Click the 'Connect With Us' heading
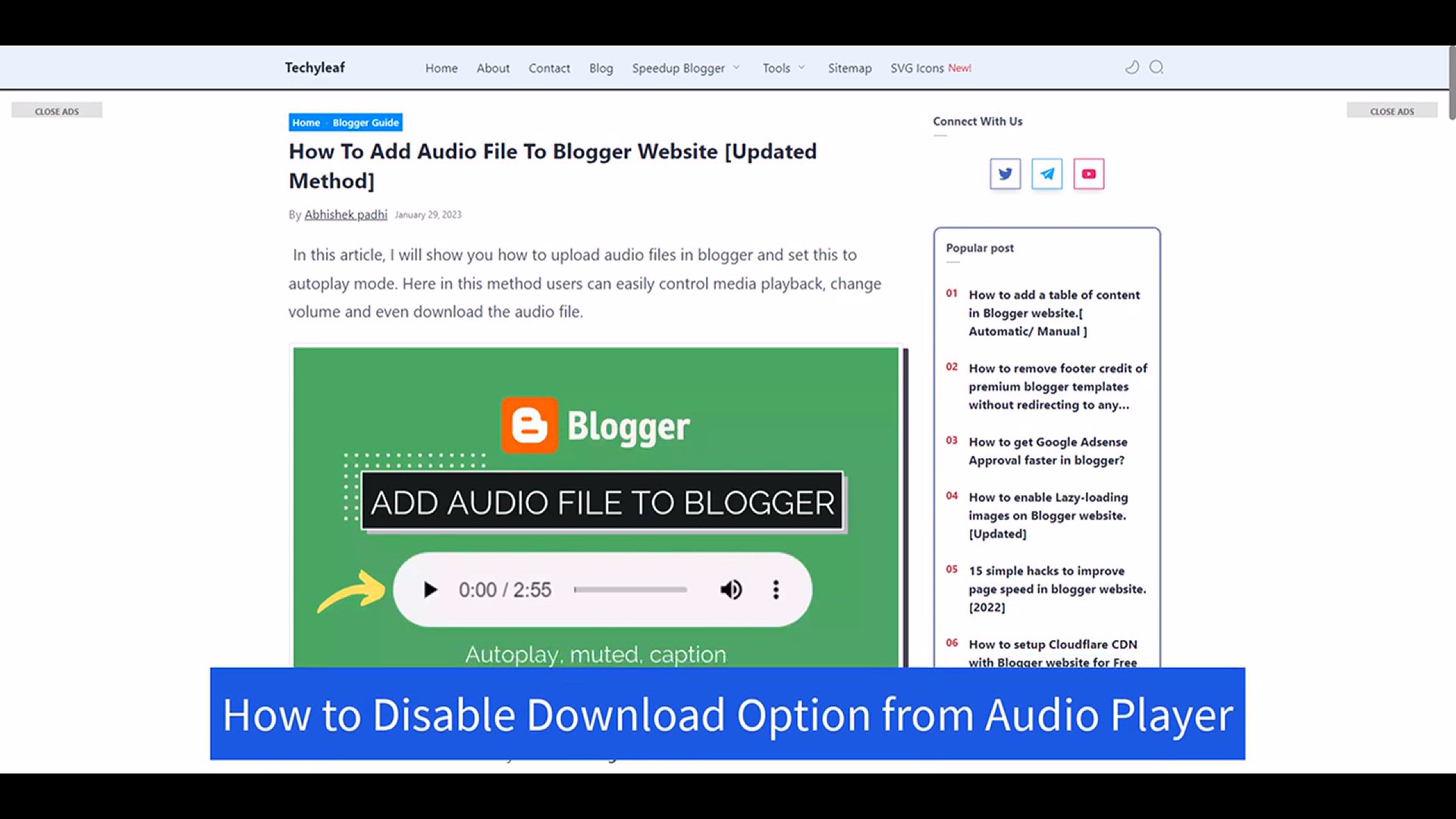 tap(977, 121)
